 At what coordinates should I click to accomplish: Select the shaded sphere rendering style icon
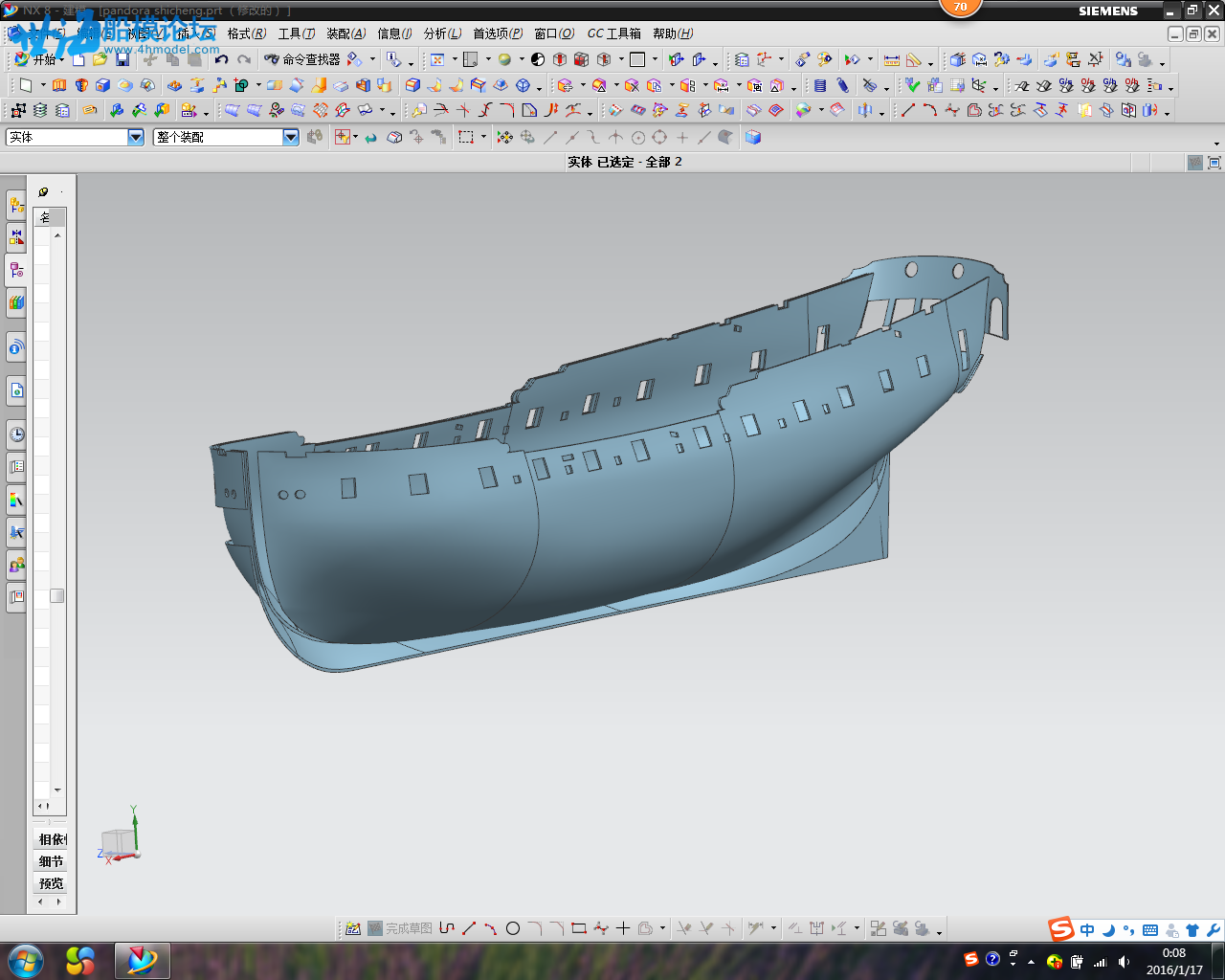[504, 59]
